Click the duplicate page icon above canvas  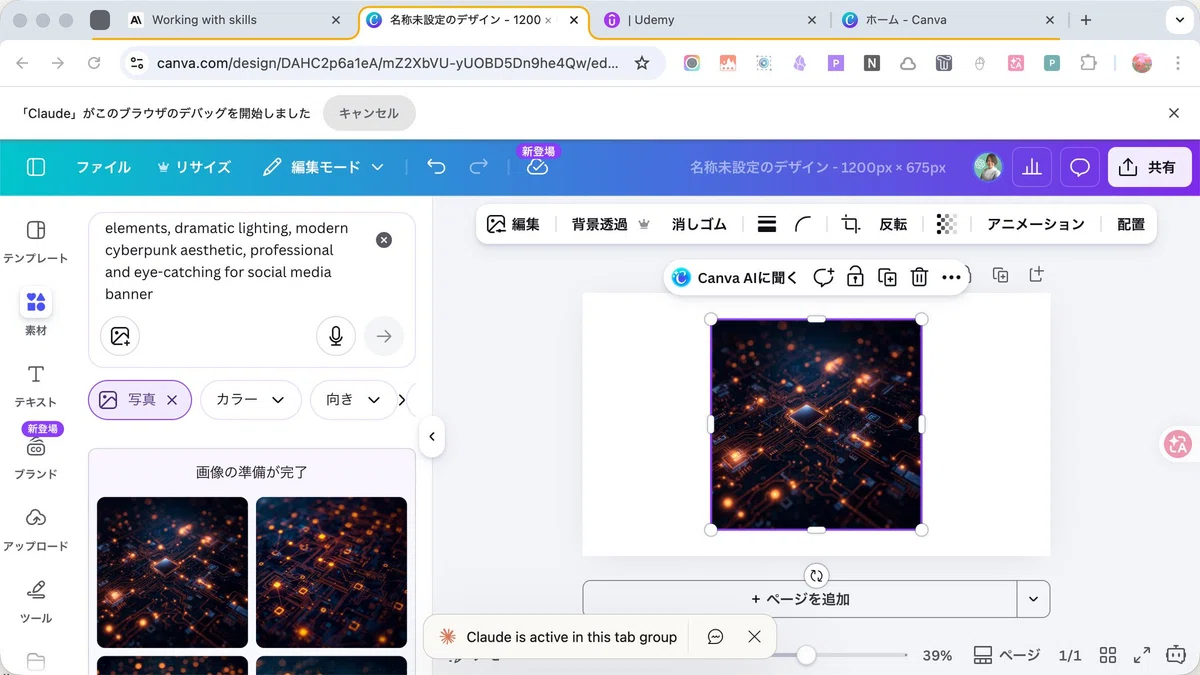tap(1000, 275)
